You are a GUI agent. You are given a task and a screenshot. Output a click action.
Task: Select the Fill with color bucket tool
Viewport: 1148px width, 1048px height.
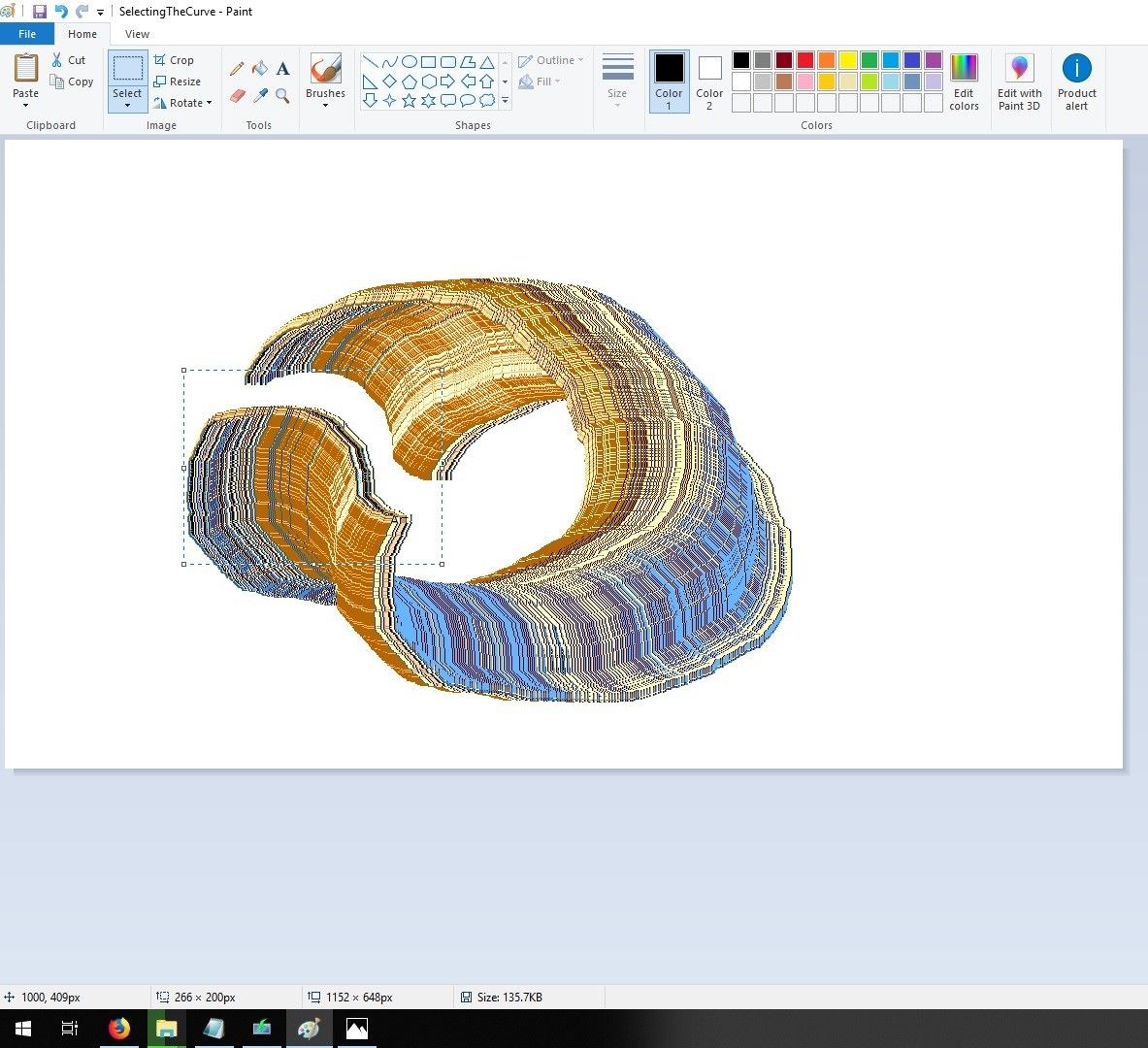pos(260,69)
